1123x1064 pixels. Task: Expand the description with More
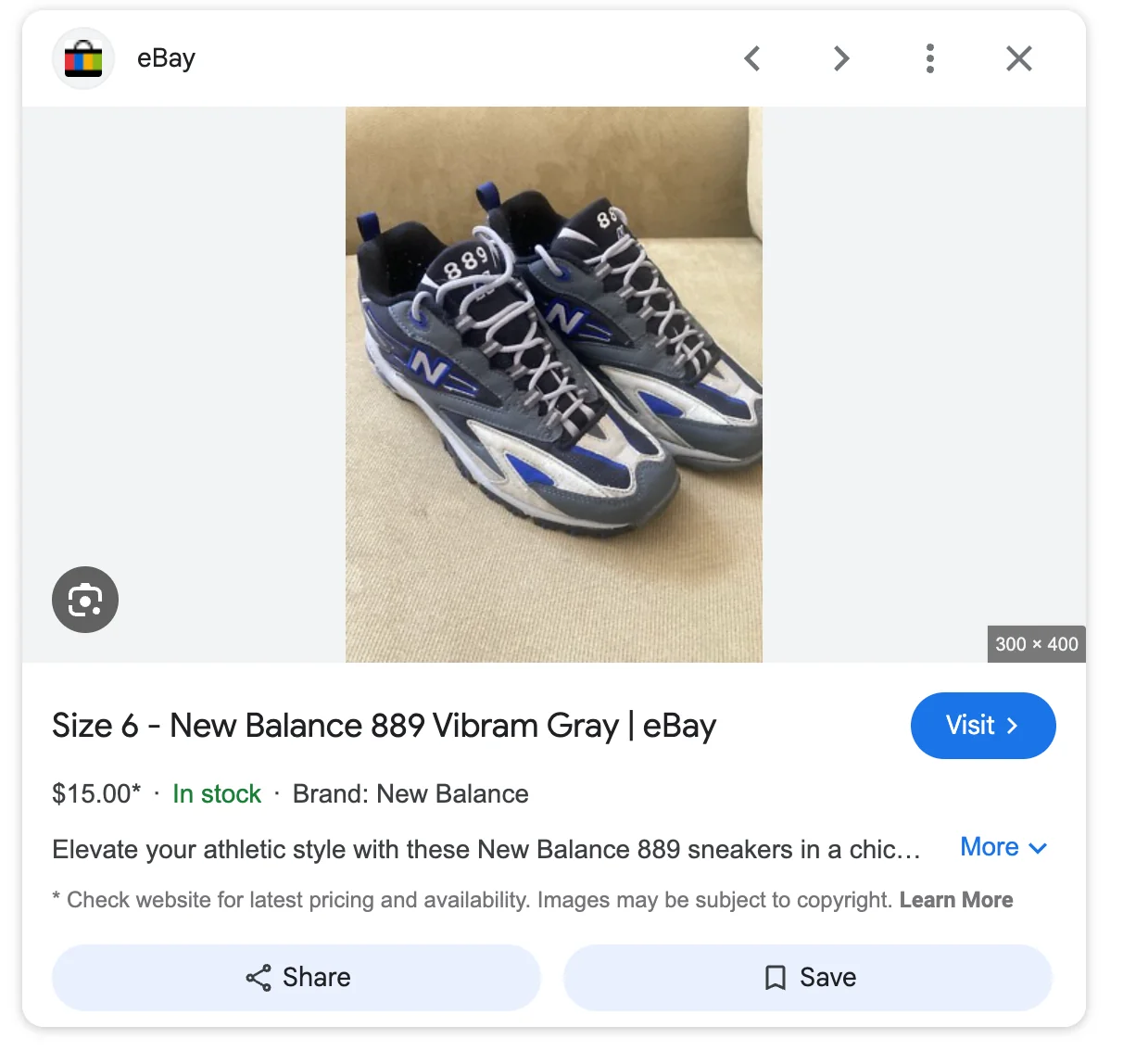pyautogui.click(x=1003, y=847)
